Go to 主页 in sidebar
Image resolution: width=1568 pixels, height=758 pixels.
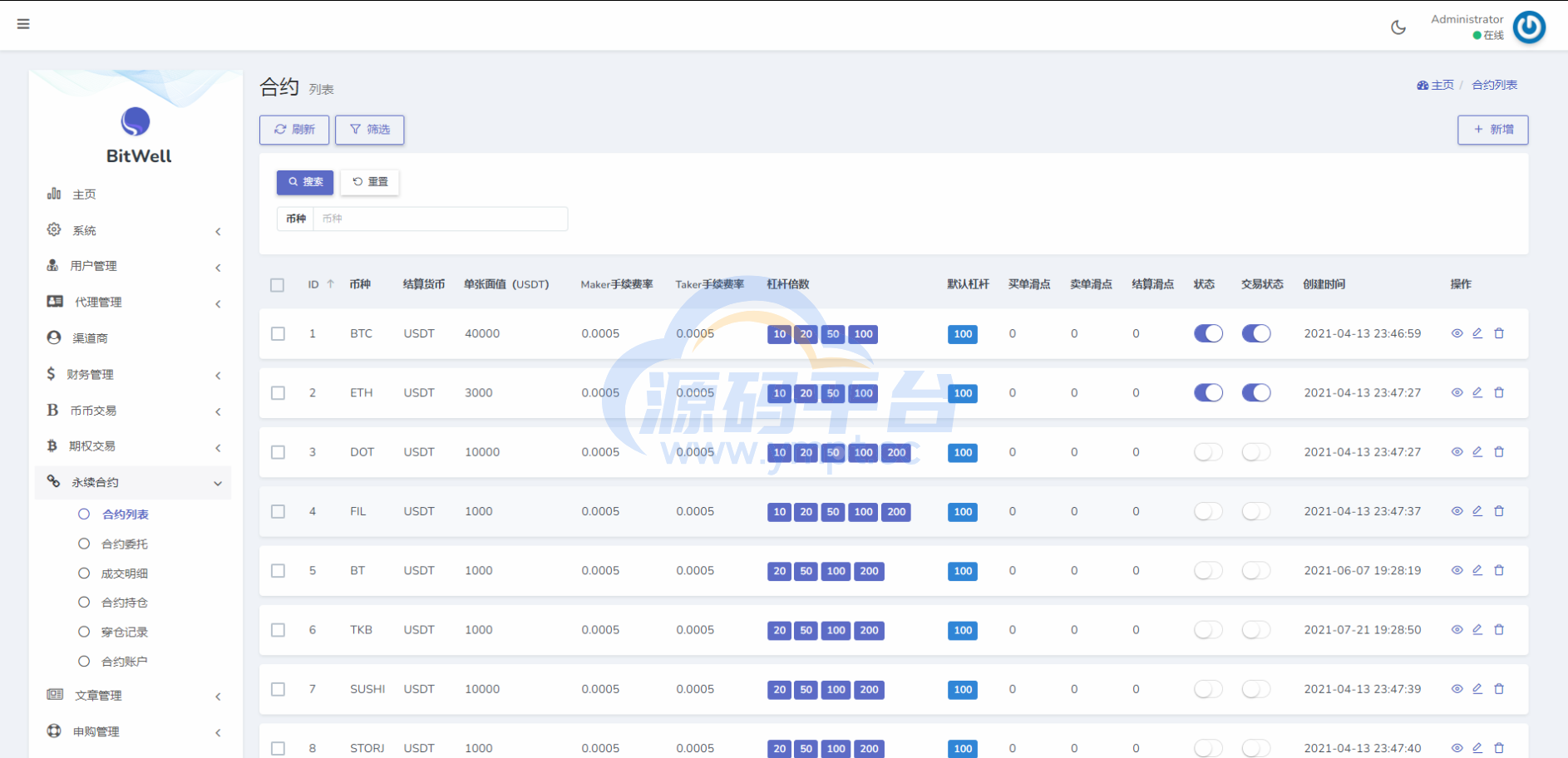click(x=133, y=194)
